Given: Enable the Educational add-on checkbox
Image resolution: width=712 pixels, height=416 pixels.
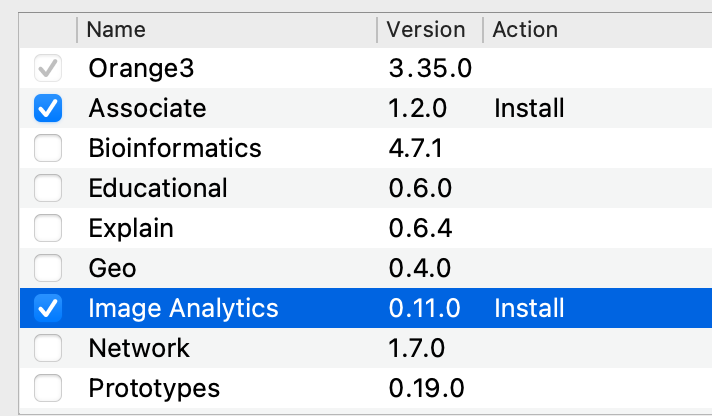Looking at the screenshot, I should 48,188.
